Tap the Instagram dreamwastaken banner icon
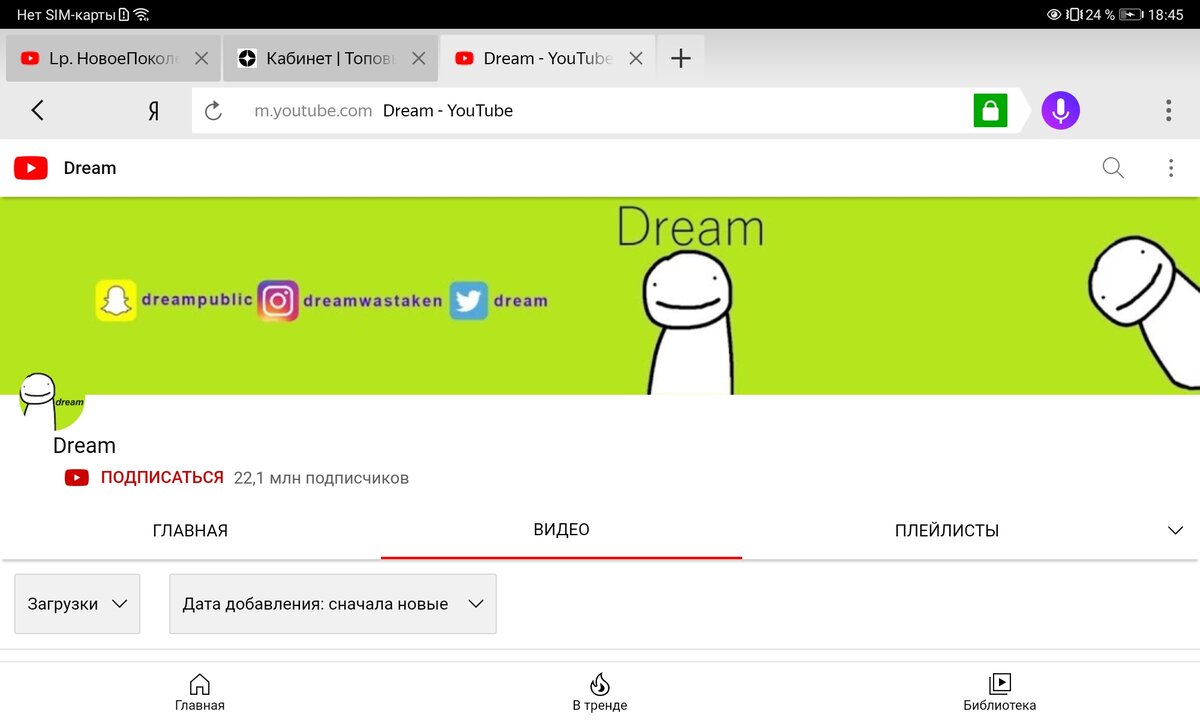 coord(278,301)
